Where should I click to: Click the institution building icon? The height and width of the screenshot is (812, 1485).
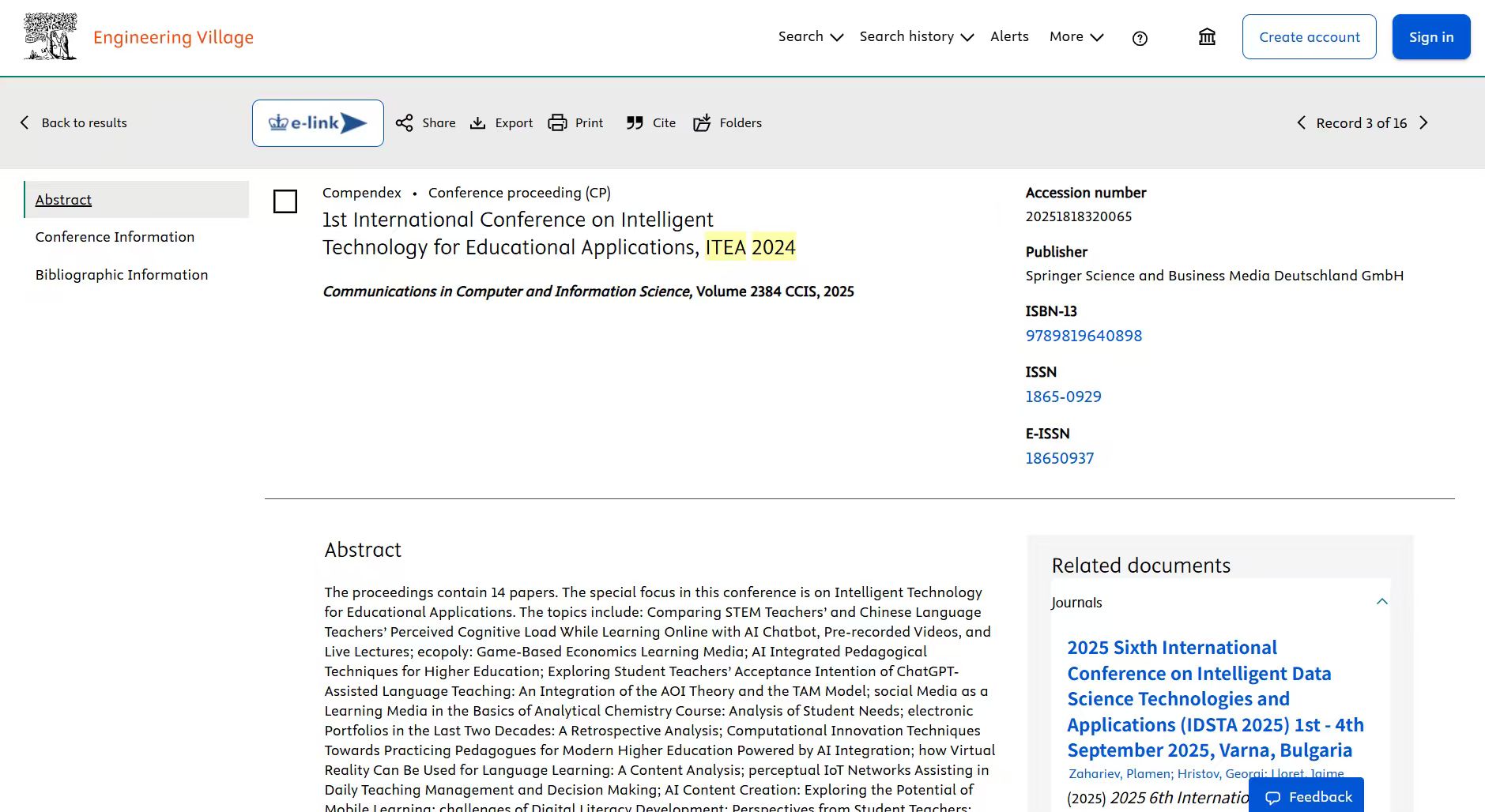[1206, 37]
